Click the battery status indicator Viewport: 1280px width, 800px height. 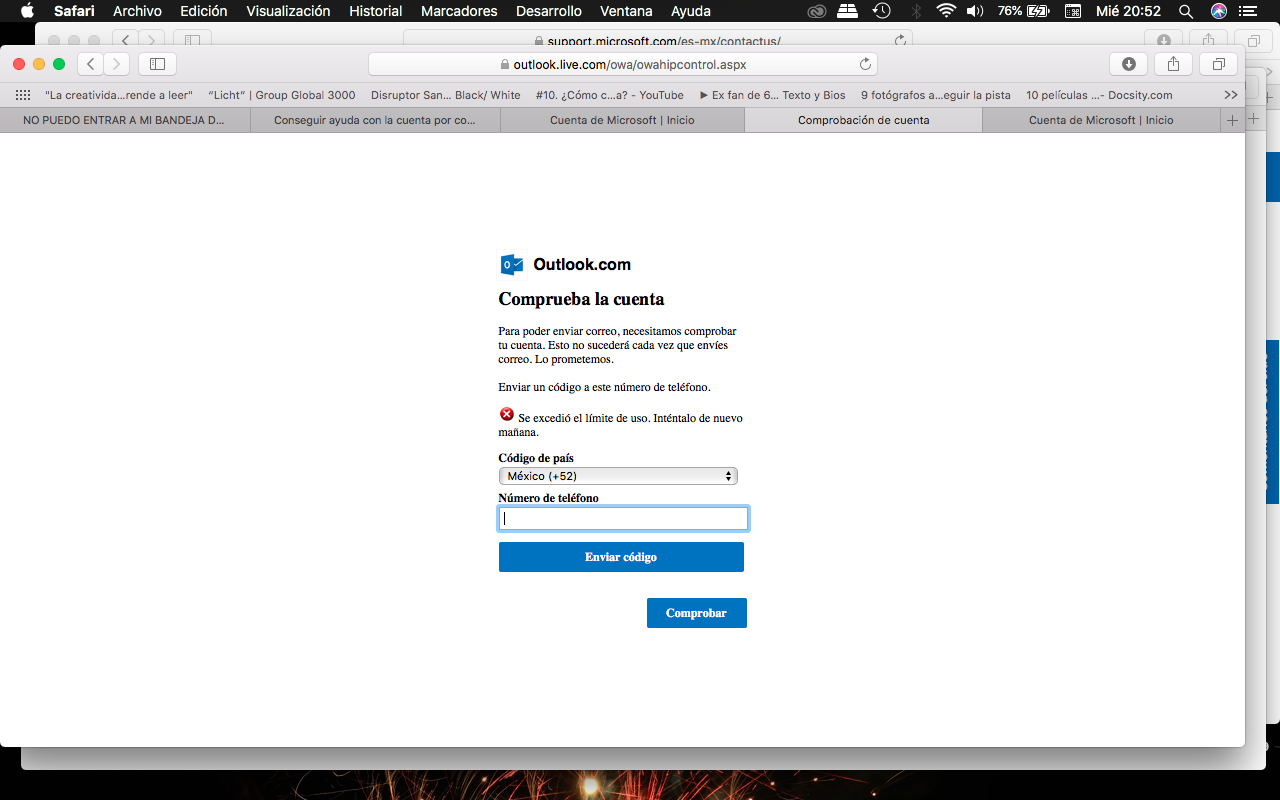pos(1024,11)
